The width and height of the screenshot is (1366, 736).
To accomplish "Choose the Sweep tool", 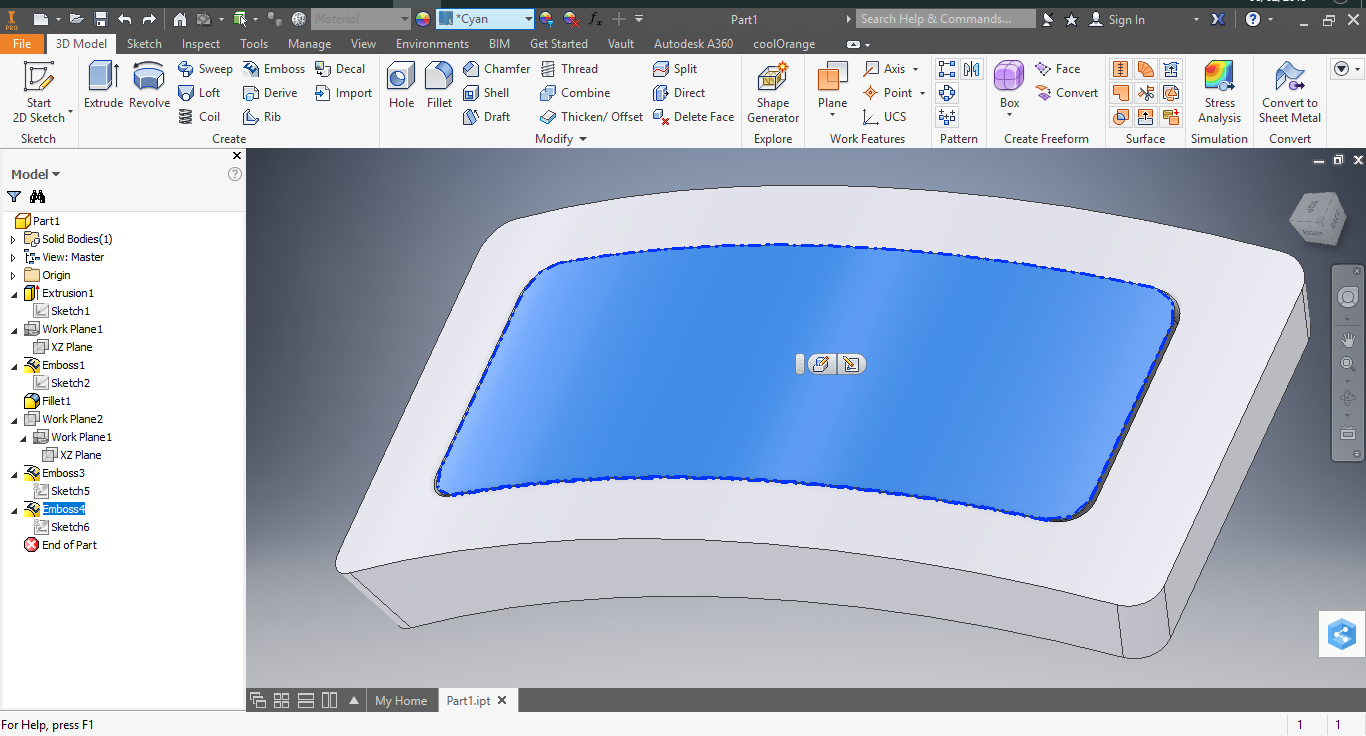I will [x=205, y=69].
